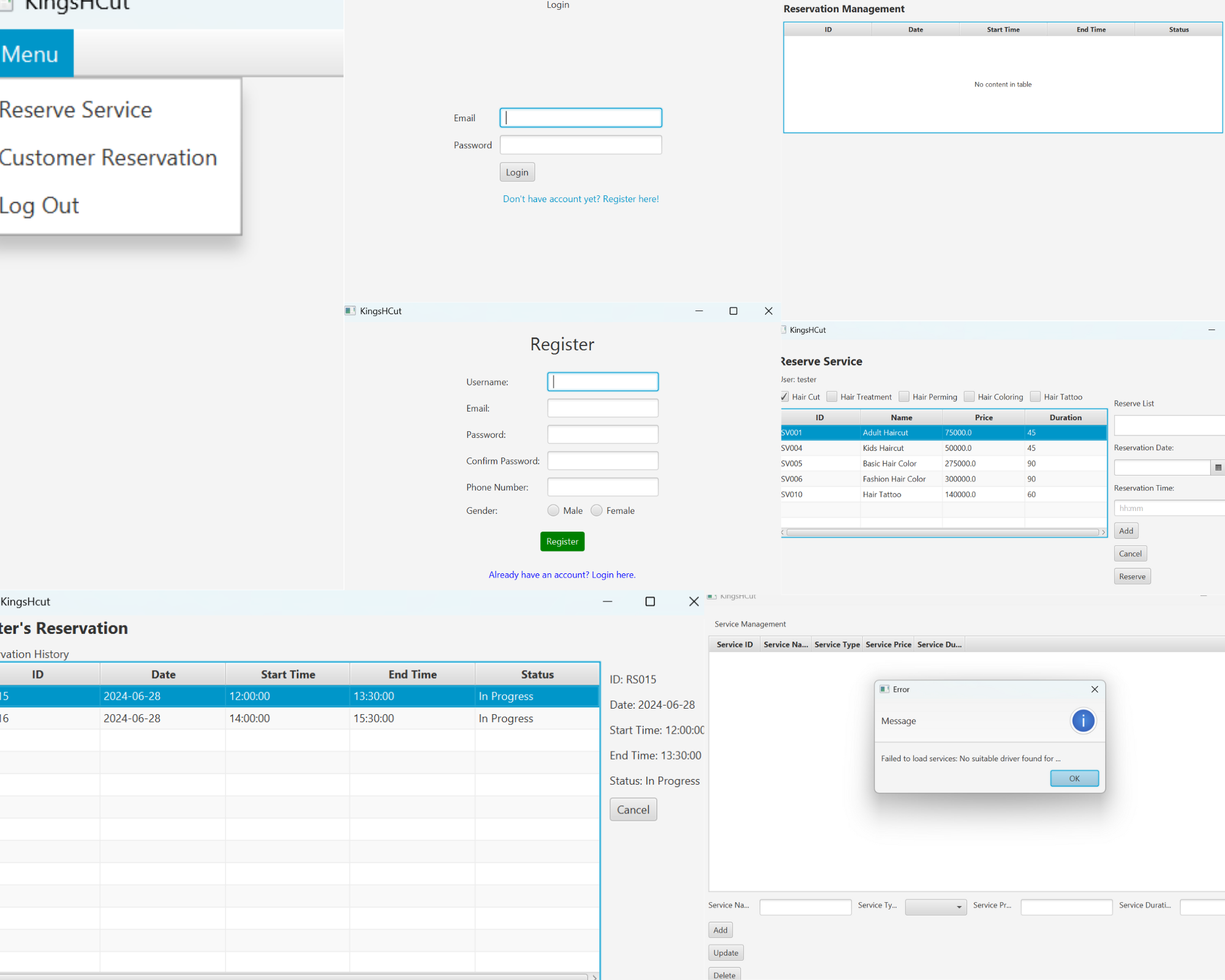This screenshot has width=1225, height=980.
Task: Close the Error dialog with X
Action: click(x=1094, y=689)
